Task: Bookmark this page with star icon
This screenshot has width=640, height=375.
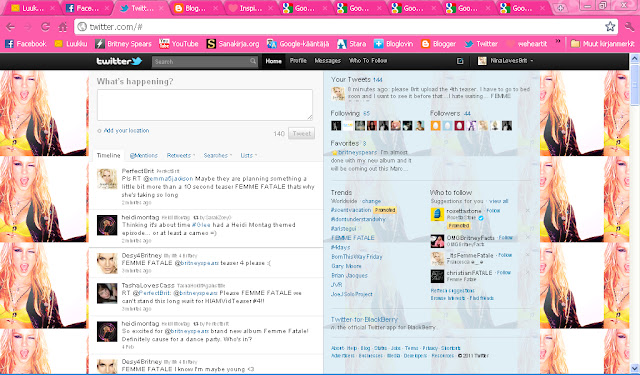Action: tap(610, 27)
